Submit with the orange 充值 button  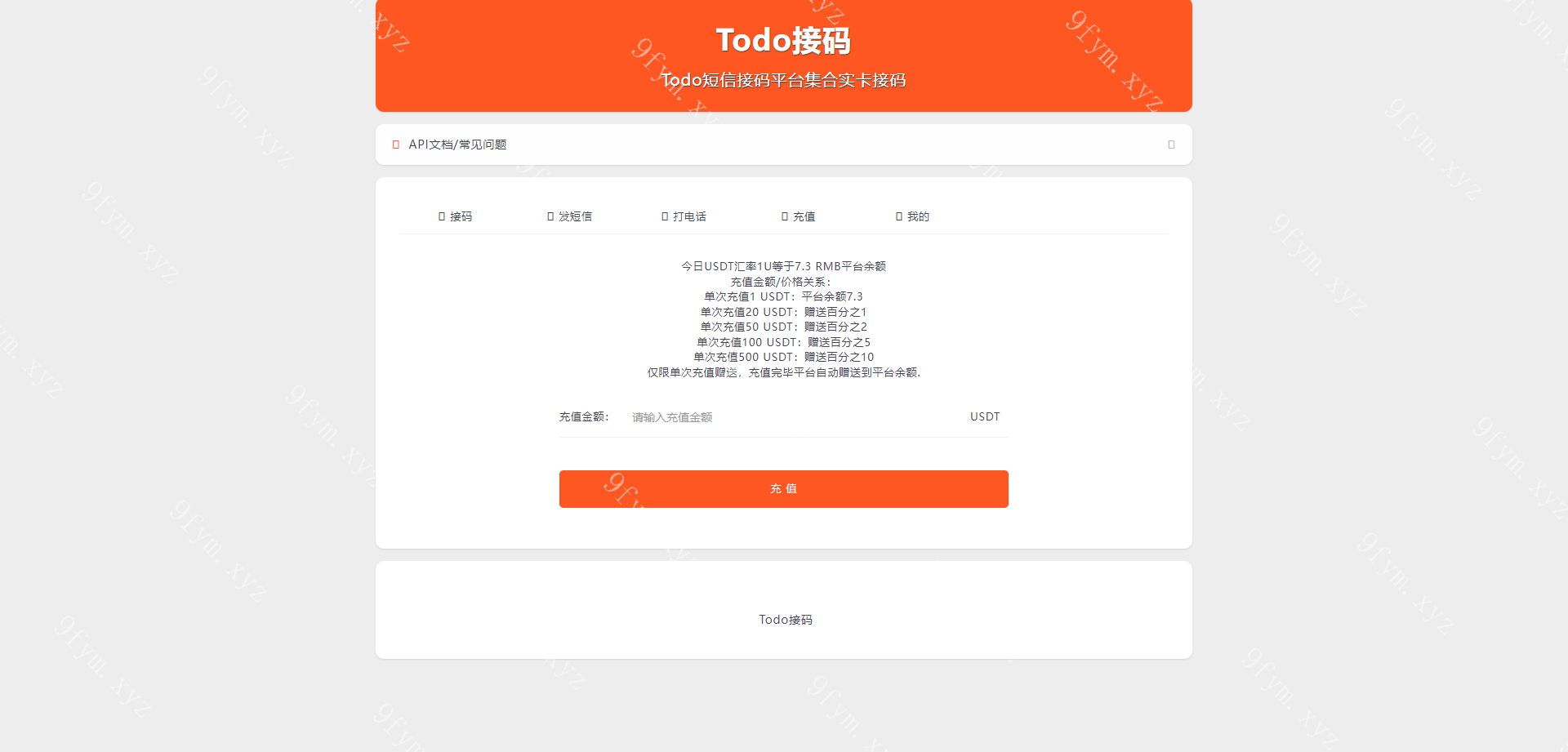[784, 489]
